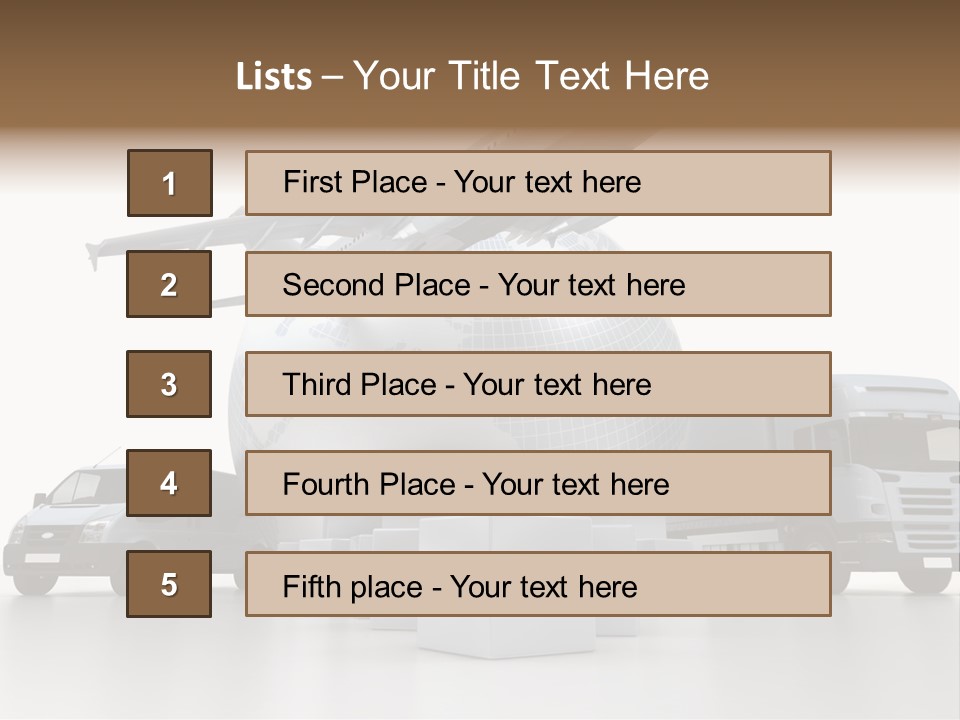Click the number 1 box
This screenshot has height=720, width=960.
170,183
